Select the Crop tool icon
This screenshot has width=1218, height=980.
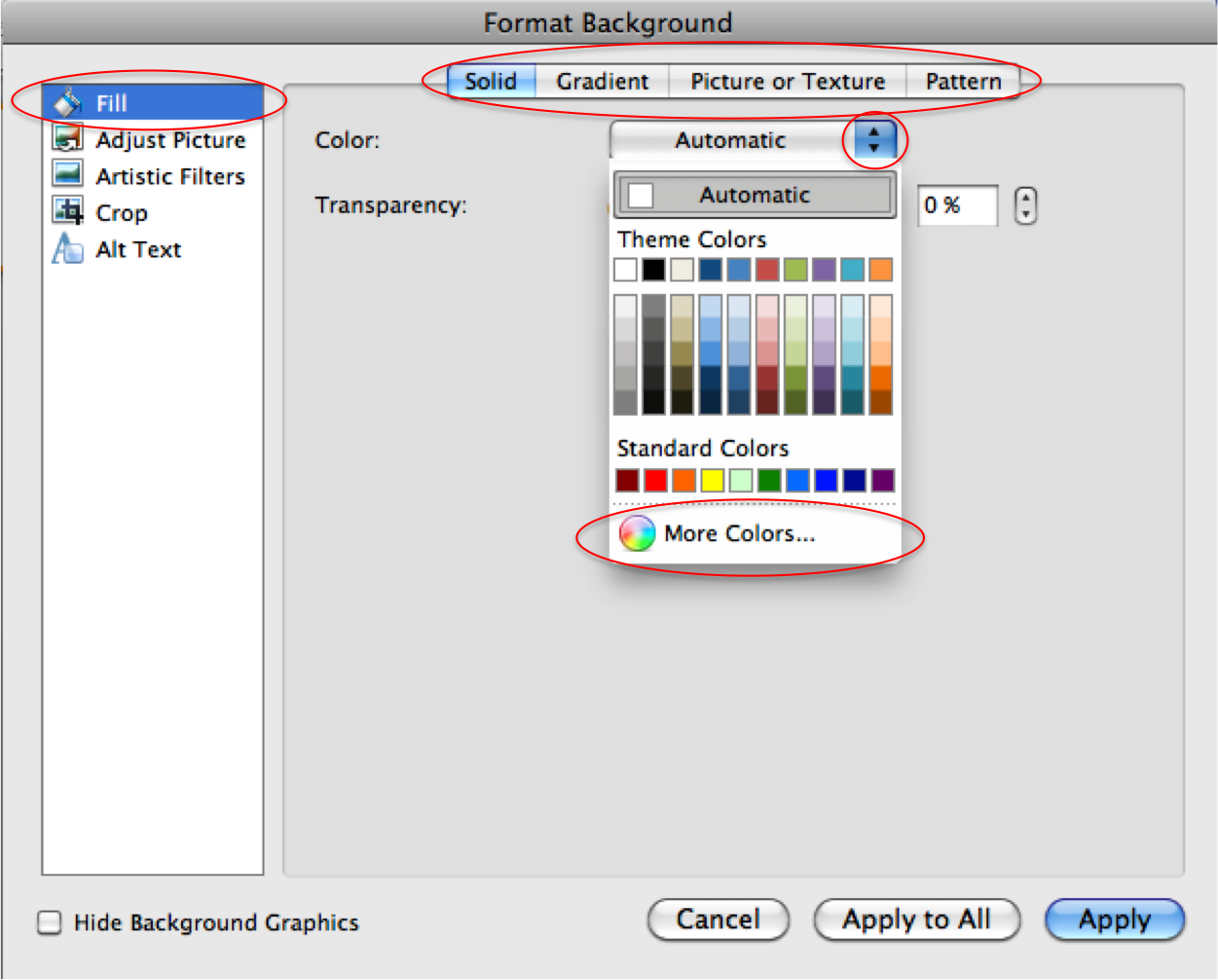[x=67, y=211]
